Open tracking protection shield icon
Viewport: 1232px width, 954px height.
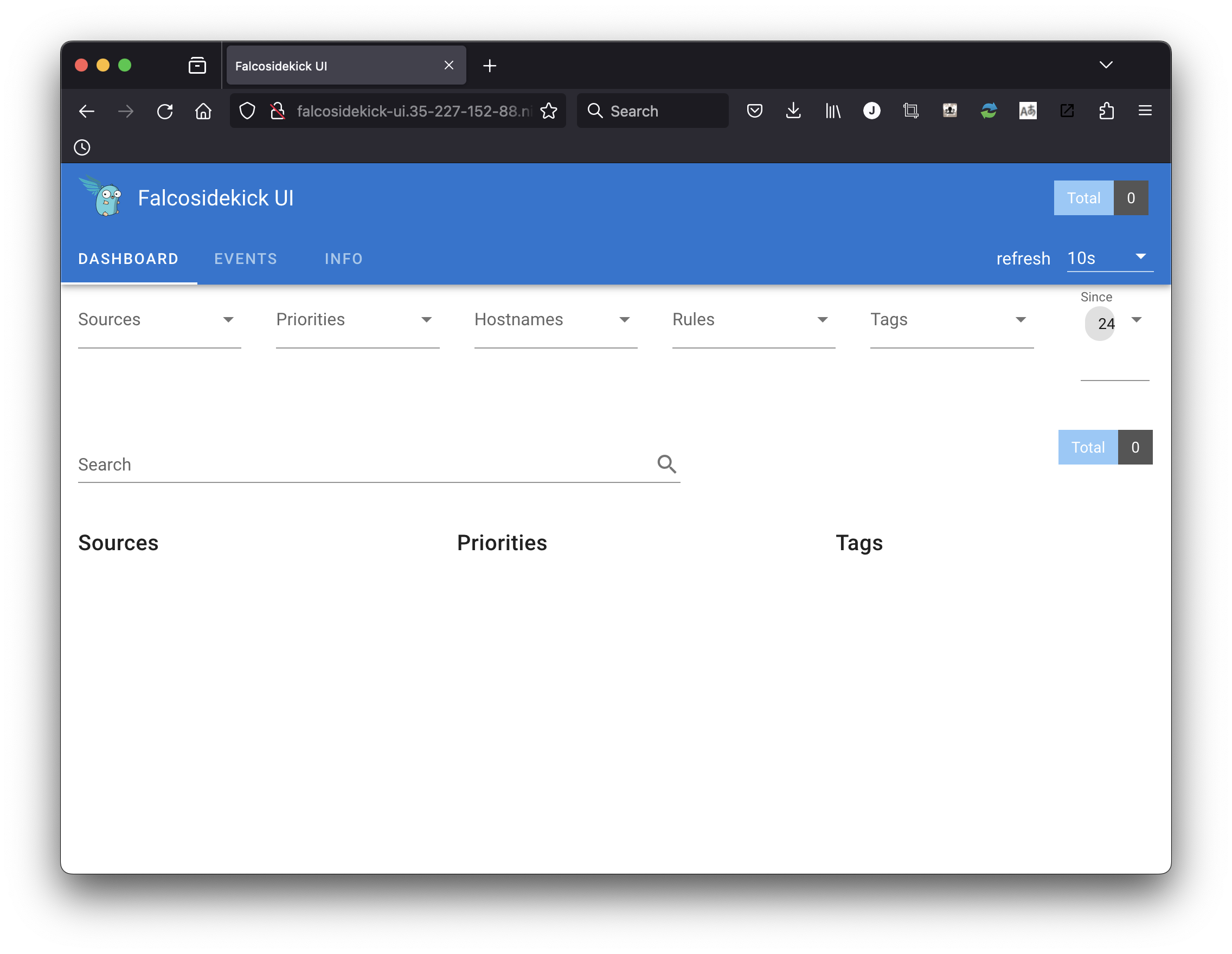pos(247,111)
